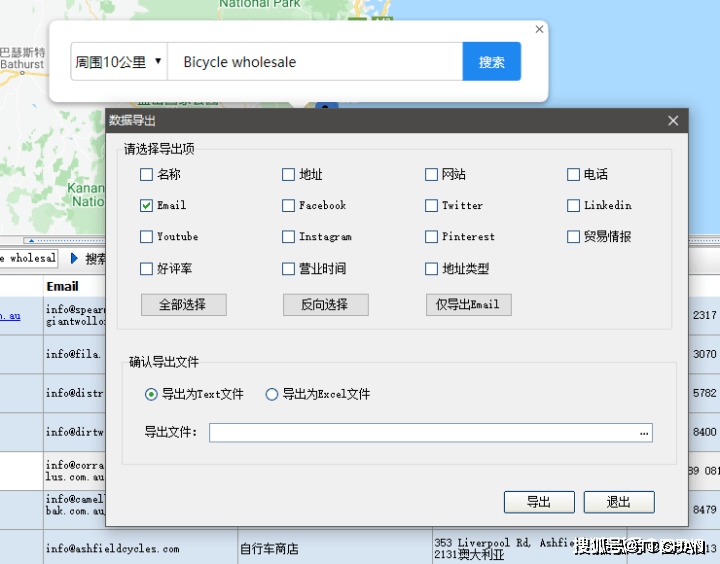720x564 pixels.
Task: Open the 周围10公里 radius dropdown
Action: (119, 62)
